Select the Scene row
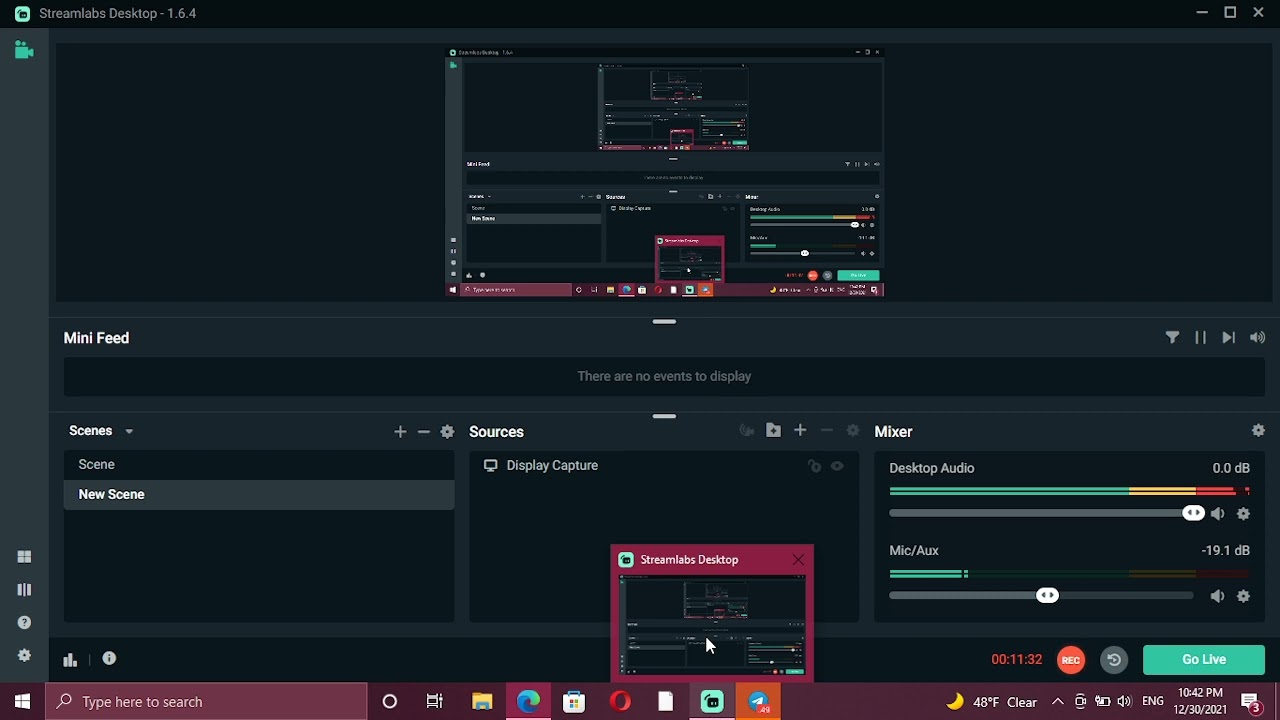 pos(259,465)
